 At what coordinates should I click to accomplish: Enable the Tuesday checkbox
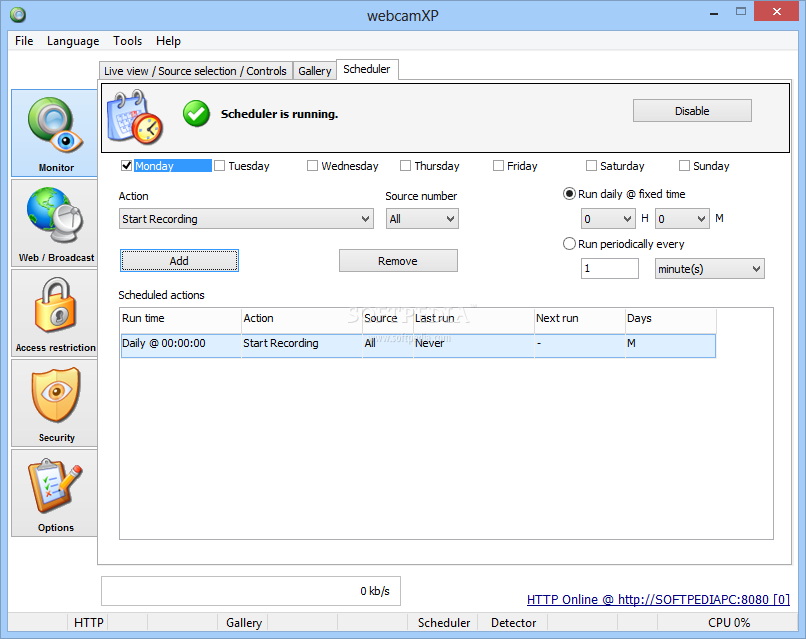(x=219, y=166)
